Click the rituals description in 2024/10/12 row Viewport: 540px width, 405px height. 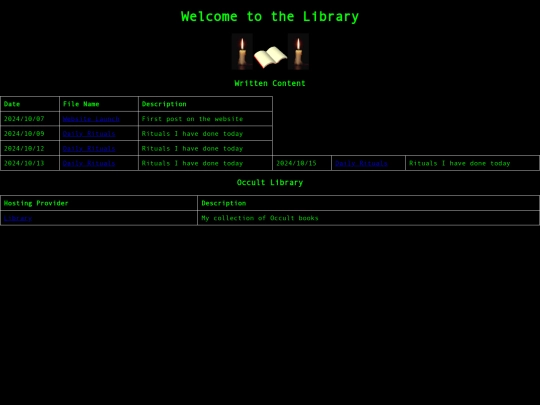193,148
